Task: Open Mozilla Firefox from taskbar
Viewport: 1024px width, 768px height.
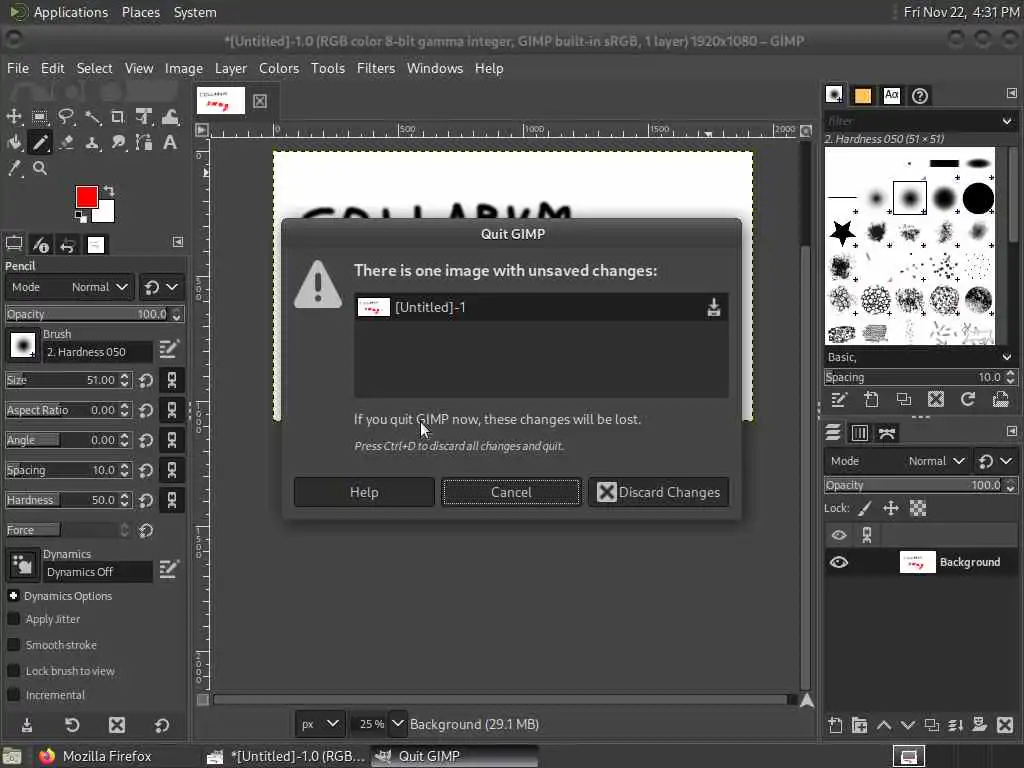Action: 95,756
